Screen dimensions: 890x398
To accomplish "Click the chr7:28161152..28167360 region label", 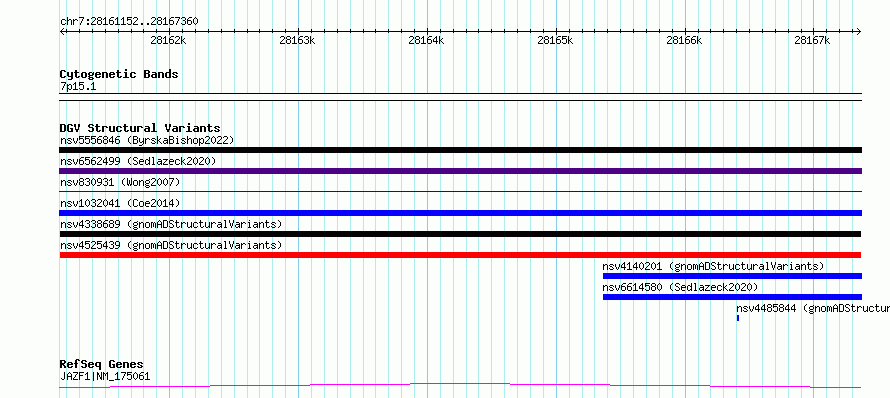I will point(129,22).
